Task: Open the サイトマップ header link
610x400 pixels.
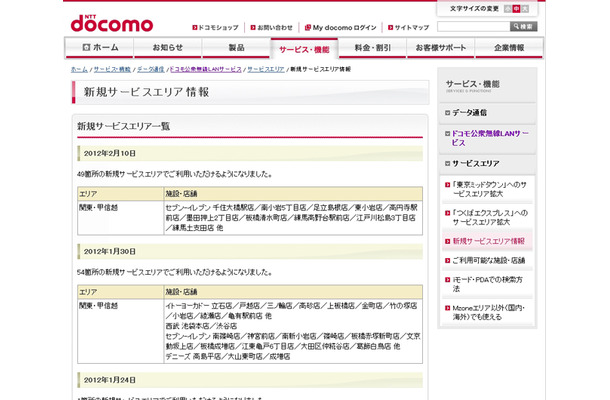Action: point(408,28)
